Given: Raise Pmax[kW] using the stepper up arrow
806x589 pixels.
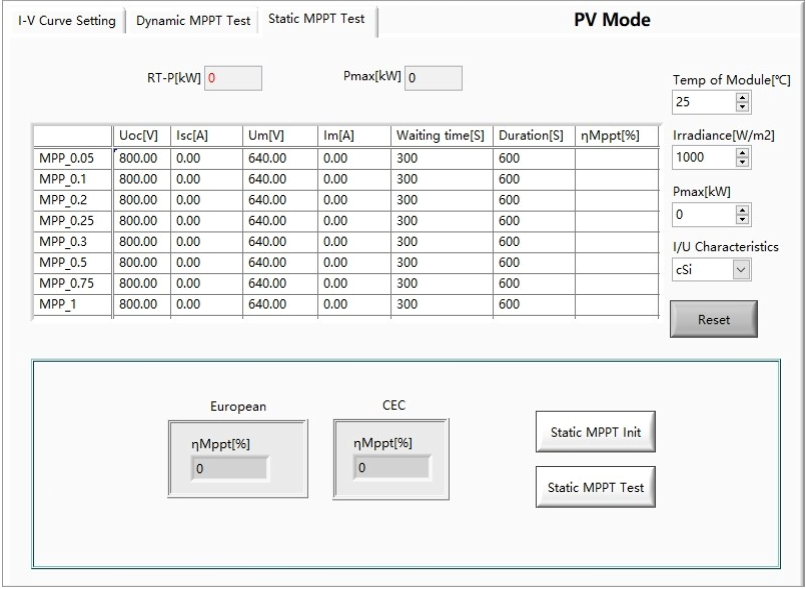Looking at the screenshot, I should tap(742, 208).
